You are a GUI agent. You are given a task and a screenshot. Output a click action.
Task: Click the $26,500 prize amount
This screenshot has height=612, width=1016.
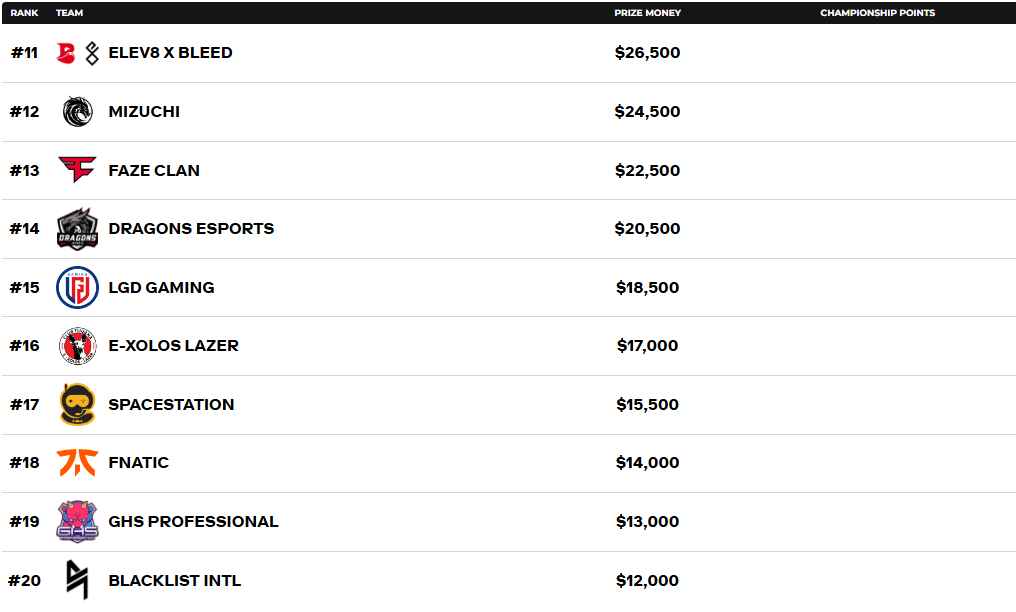647,53
